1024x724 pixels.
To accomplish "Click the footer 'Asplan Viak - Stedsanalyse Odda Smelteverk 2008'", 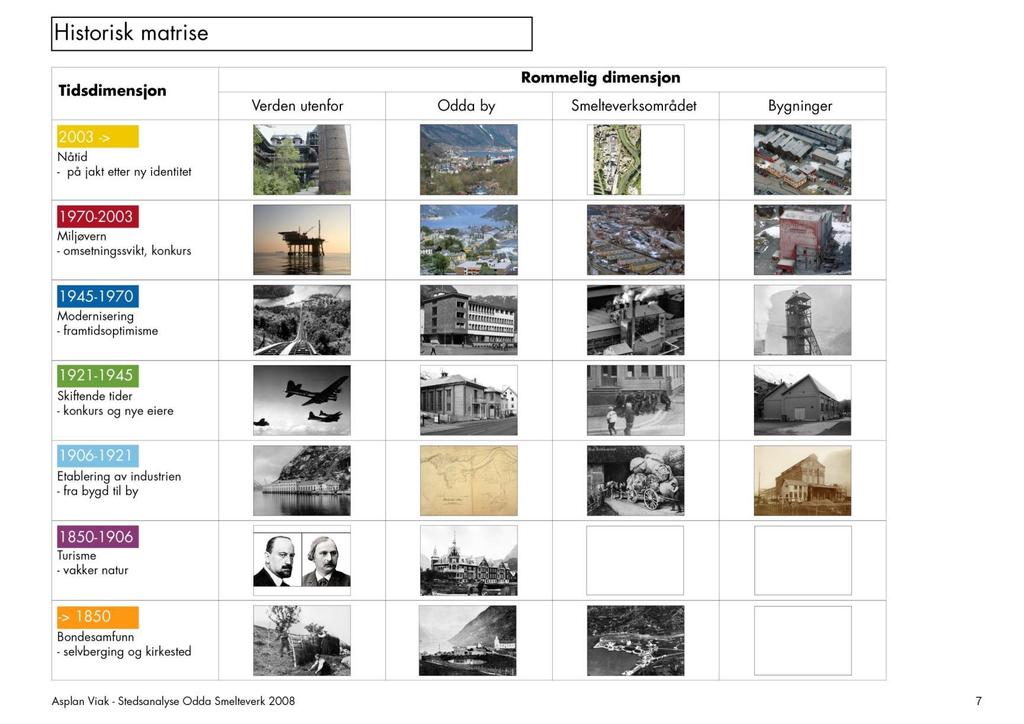I will pos(173,701).
